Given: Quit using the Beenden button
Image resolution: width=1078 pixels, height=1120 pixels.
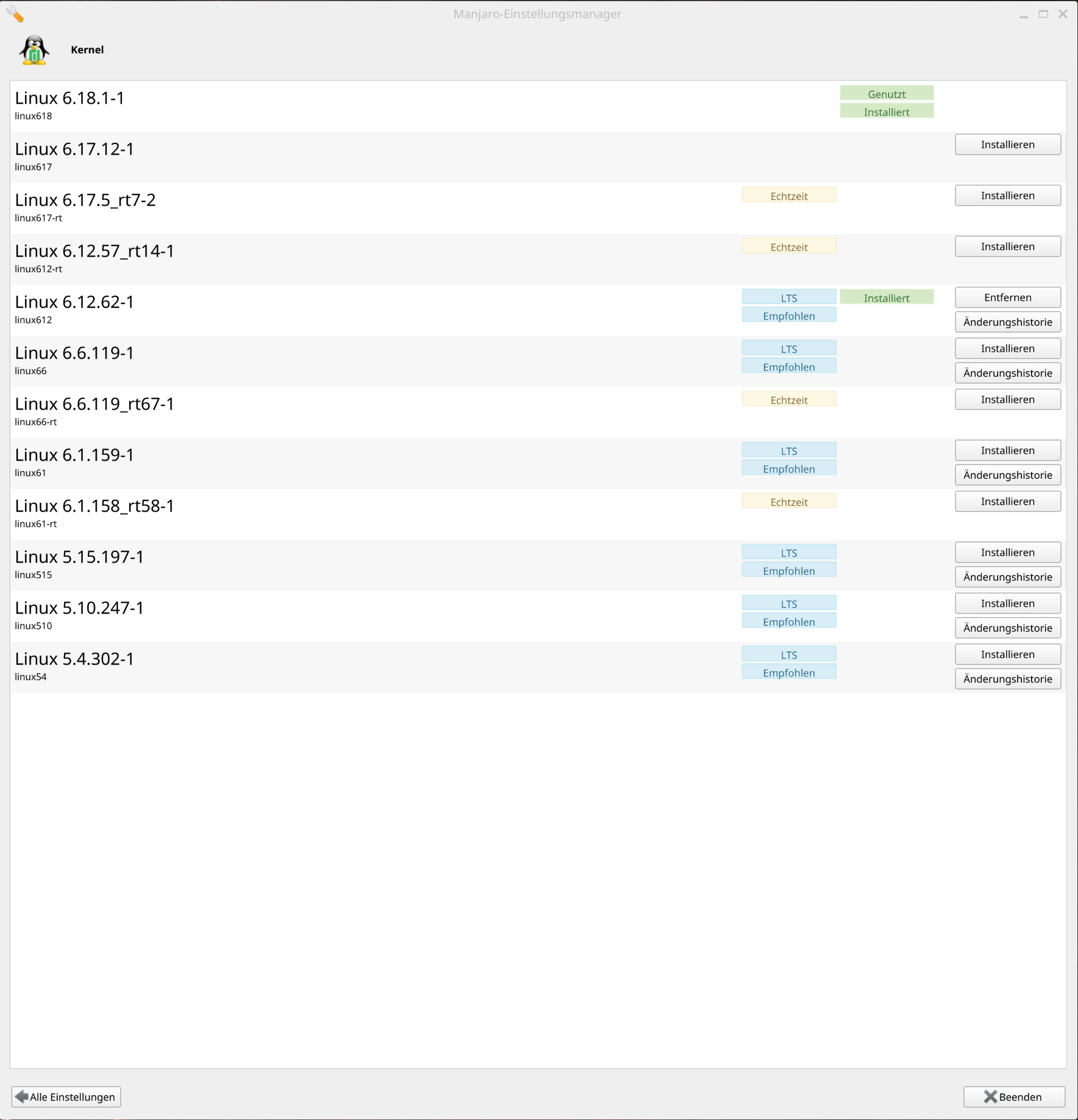Looking at the screenshot, I should [x=1015, y=1096].
